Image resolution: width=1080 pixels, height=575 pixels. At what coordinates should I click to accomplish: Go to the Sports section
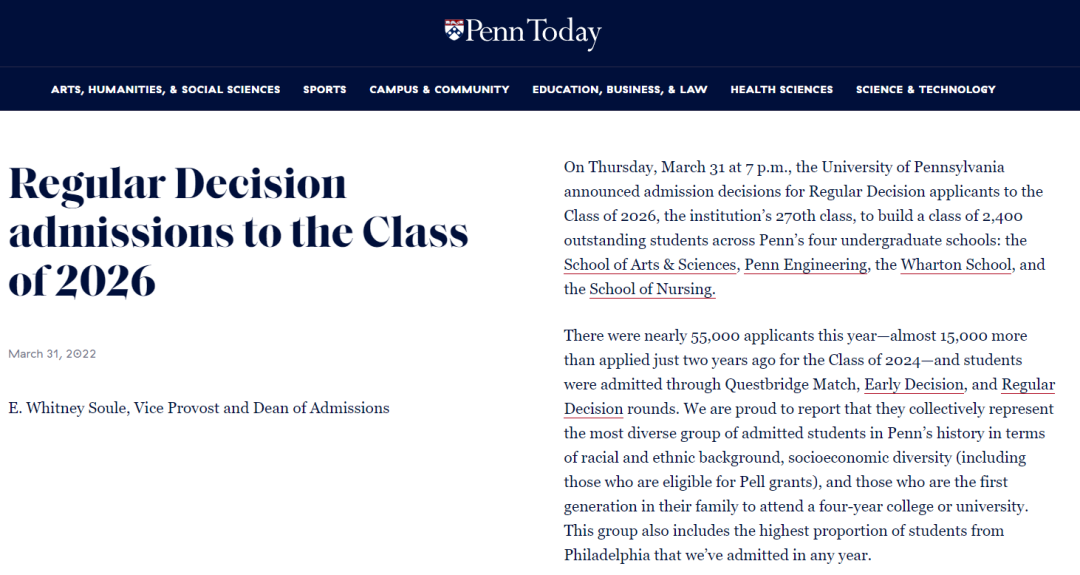click(324, 90)
